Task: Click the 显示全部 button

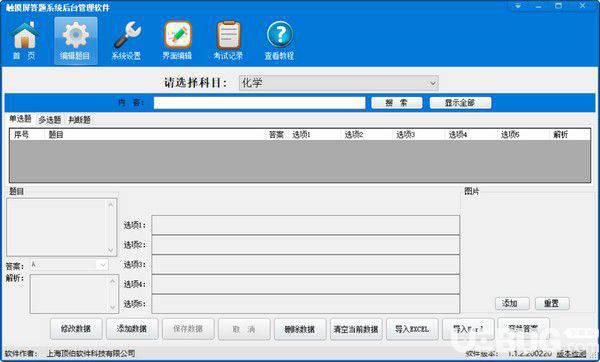Action: [460, 103]
